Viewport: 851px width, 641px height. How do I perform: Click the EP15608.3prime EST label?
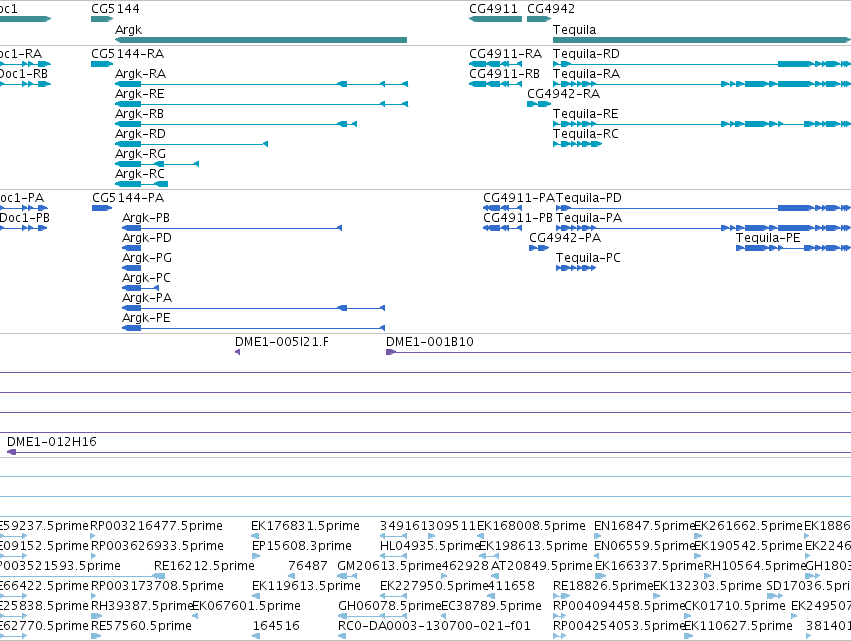pos(302,546)
